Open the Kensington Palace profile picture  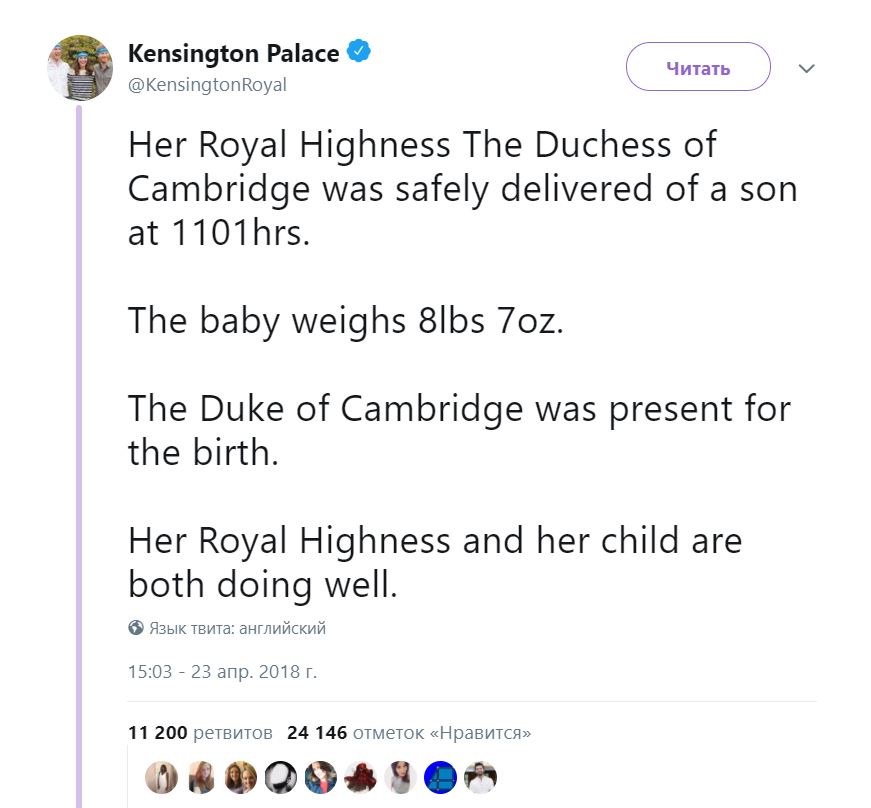[x=80, y=68]
